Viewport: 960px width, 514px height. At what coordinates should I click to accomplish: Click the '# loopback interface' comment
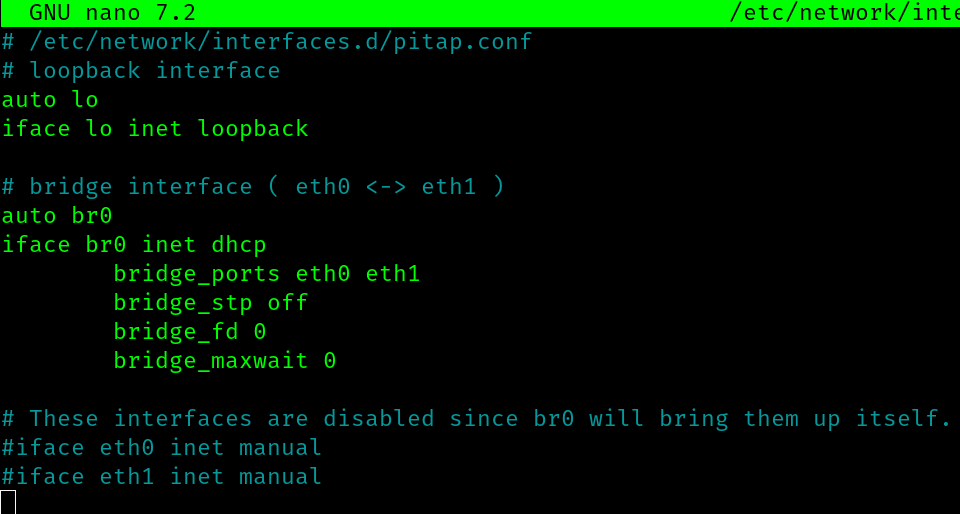click(x=141, y=71)
